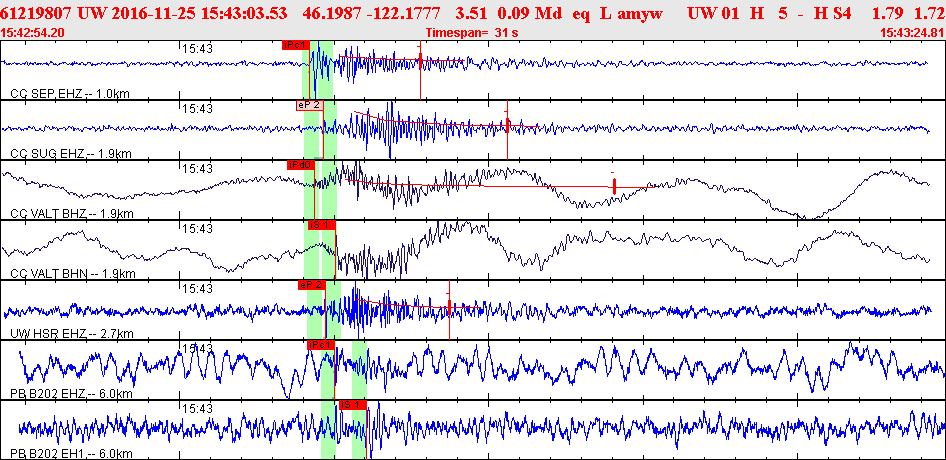This screenshot has width=946, height=460.
Task: Click the 15:43 time tick label on UW HSR EHZ
Action: pyautogui.click(x=197, y=289)
